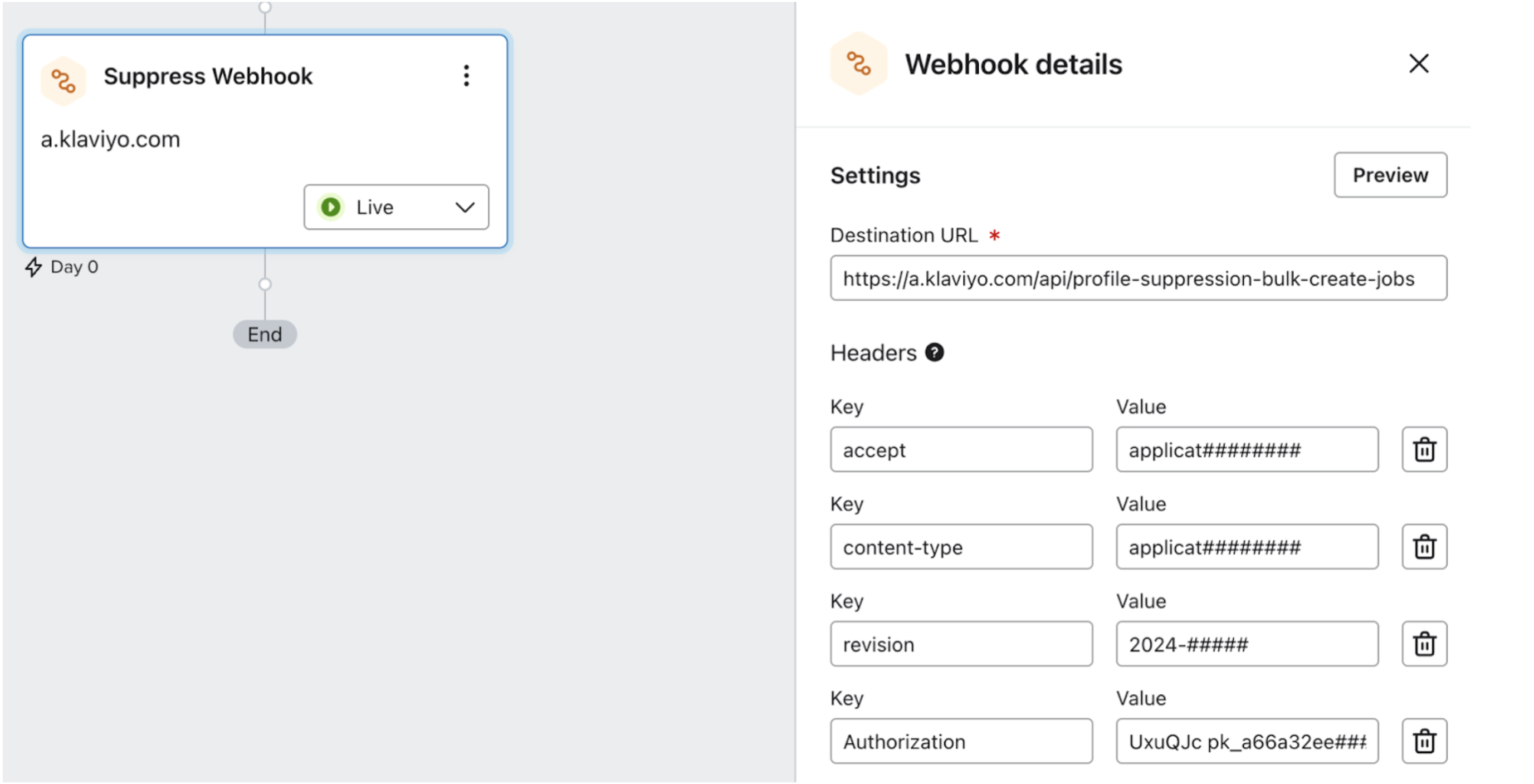1534x784 pixels.
Task: Open the Live status dropdown
Action: [396, 207]
